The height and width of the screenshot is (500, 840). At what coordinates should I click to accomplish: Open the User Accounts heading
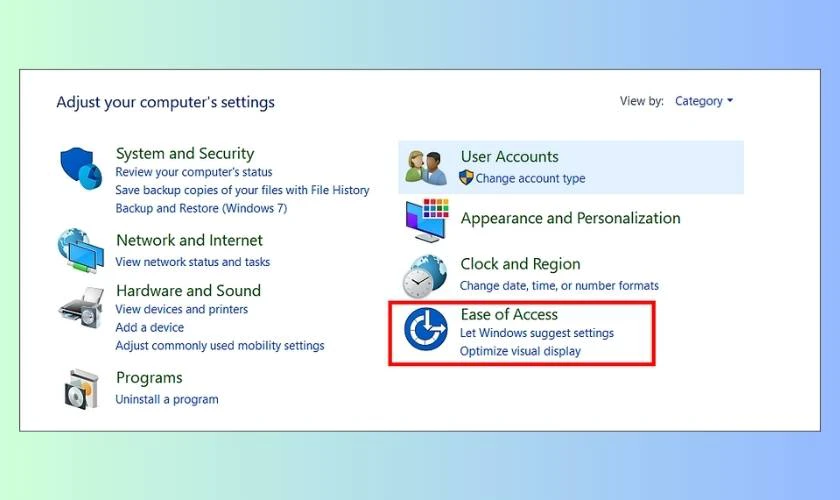(x=509, y=156)
